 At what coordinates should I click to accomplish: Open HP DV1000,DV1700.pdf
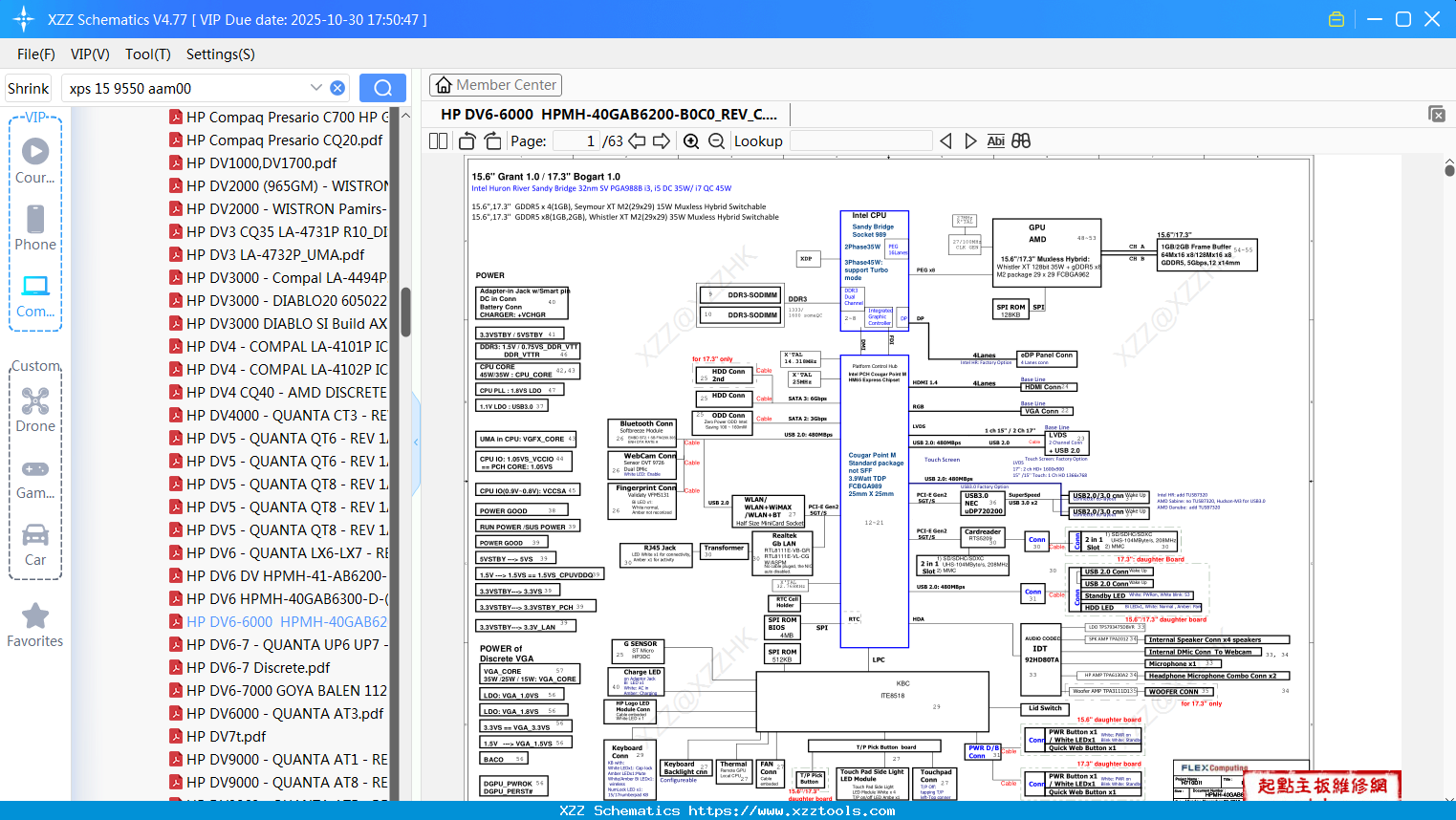252,163
